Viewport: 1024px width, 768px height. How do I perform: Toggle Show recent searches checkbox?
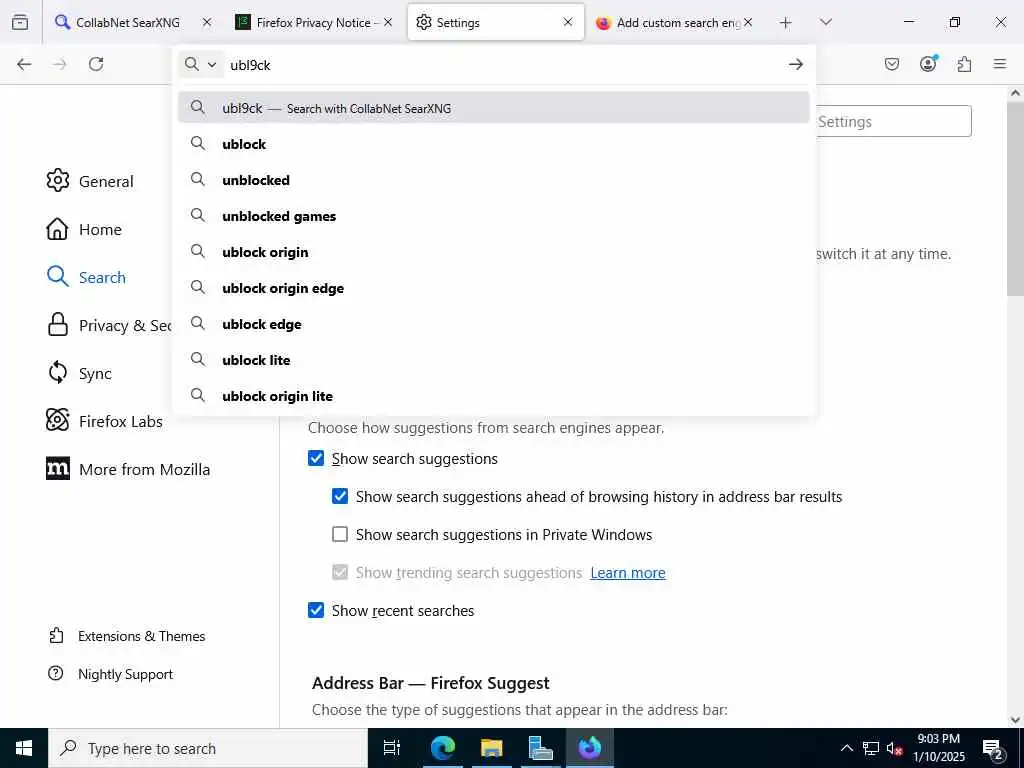(316, 610)
